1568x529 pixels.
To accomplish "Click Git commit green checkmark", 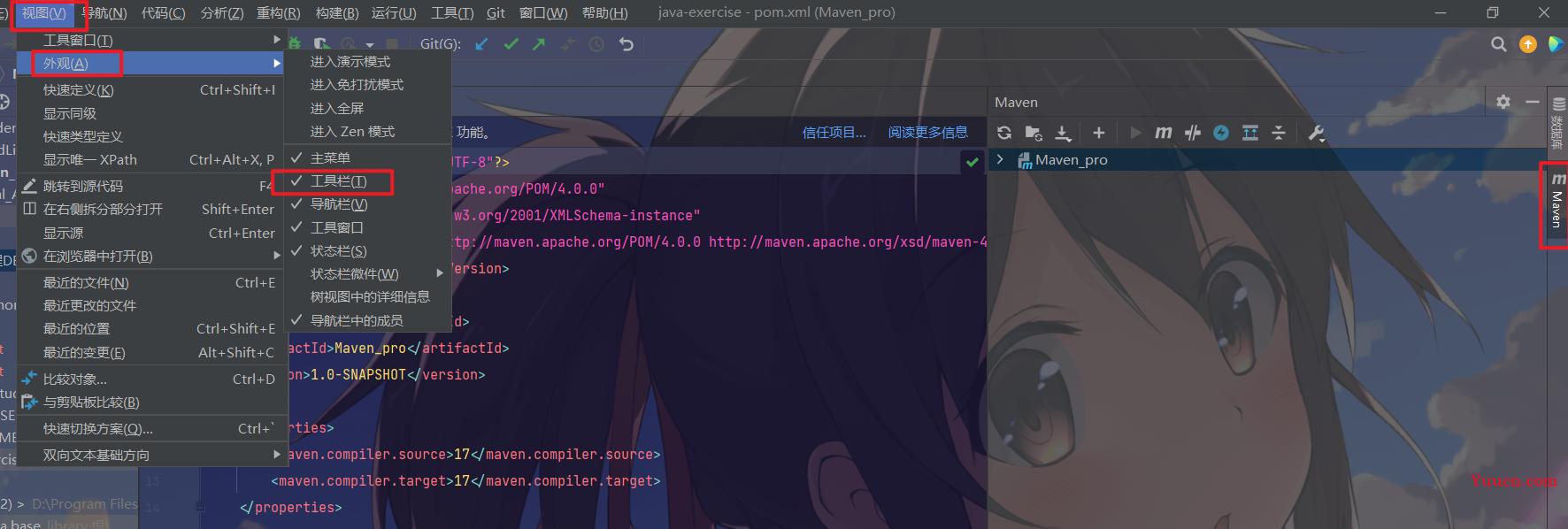I will pyautogui.click(x=511, y=44).
